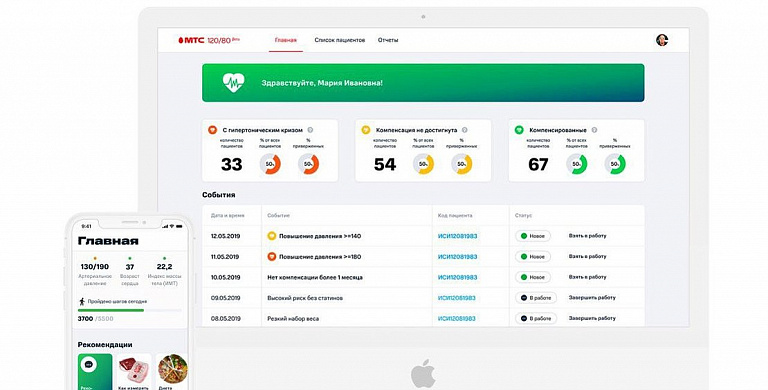Click body mass index '22,2' on phone
Screen dimensions: 768x390
tap(164, 267)
